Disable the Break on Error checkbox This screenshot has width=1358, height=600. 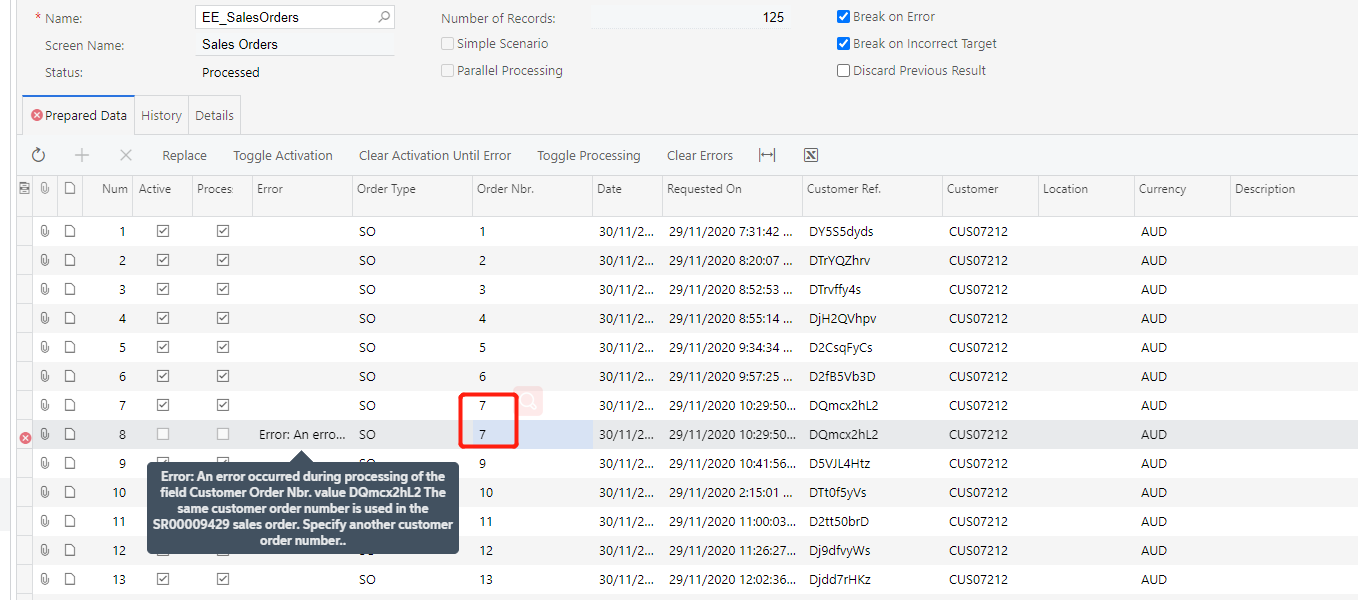(844, 17)
